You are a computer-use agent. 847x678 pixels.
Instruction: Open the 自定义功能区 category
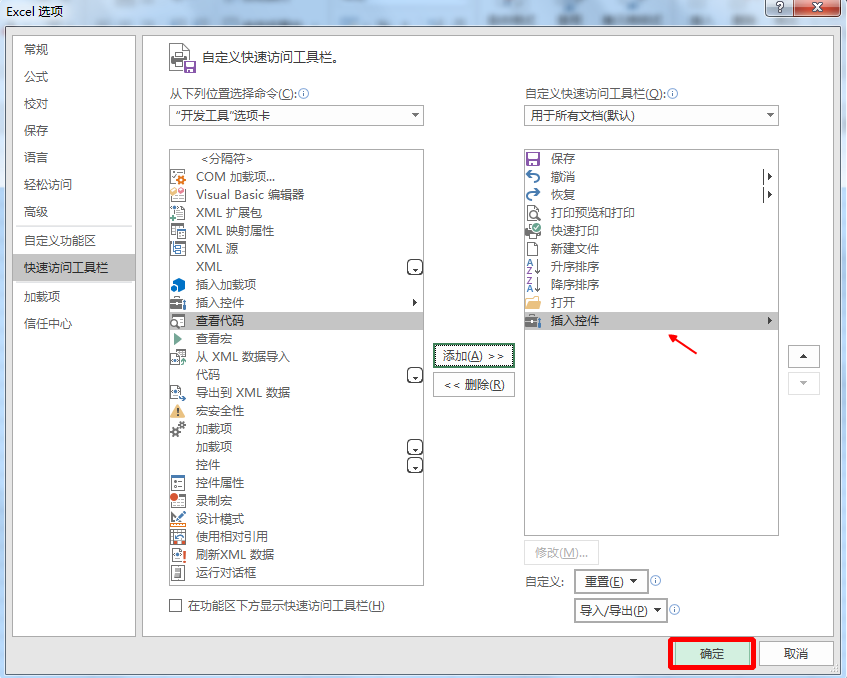click(73, 241)
